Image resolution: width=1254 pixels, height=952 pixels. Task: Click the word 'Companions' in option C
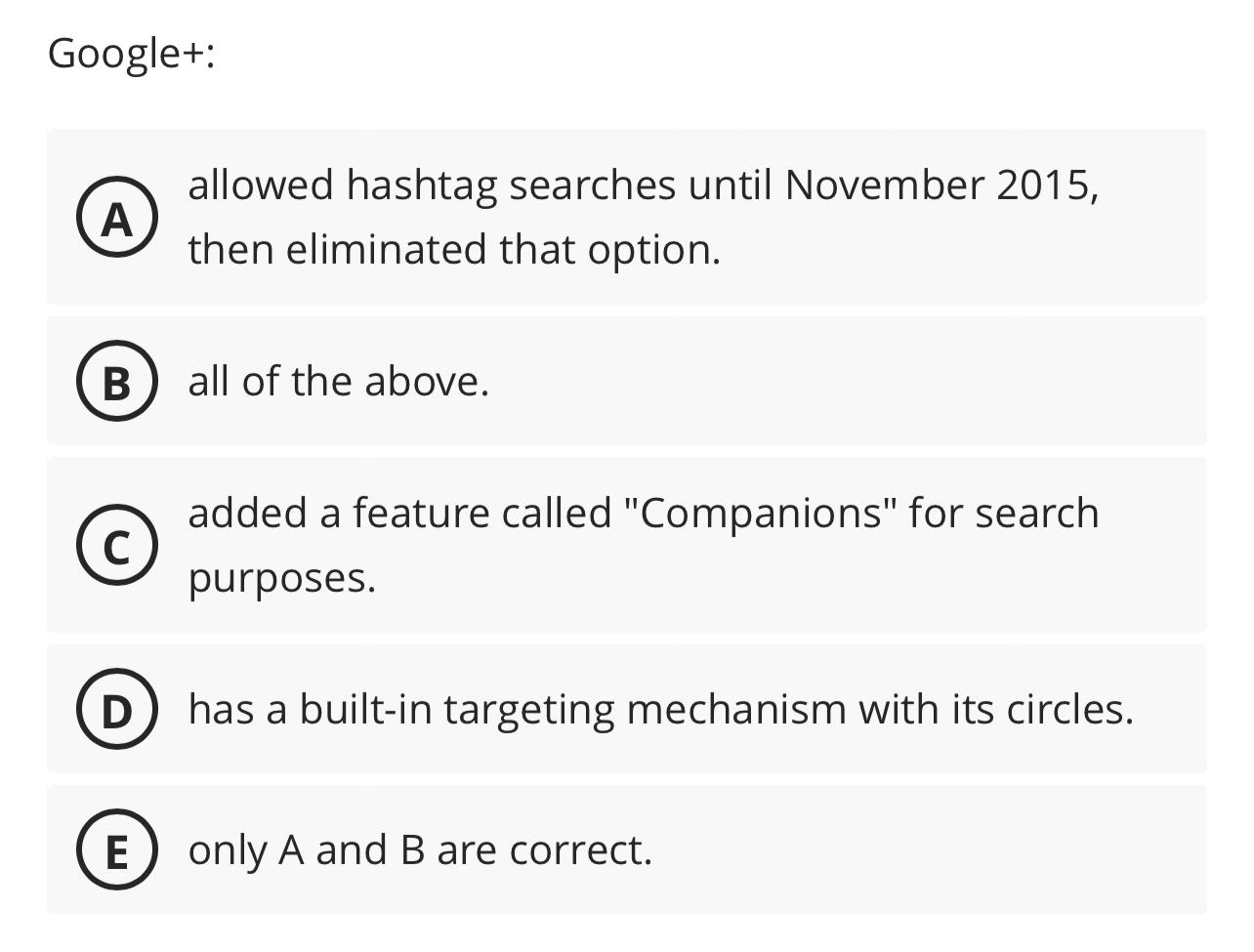click(x=761, y=512)
